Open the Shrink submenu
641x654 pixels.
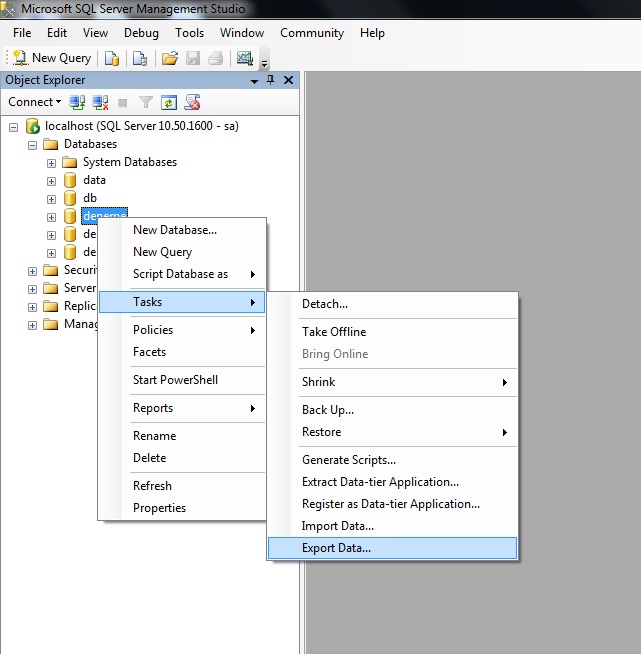[392, 382]
